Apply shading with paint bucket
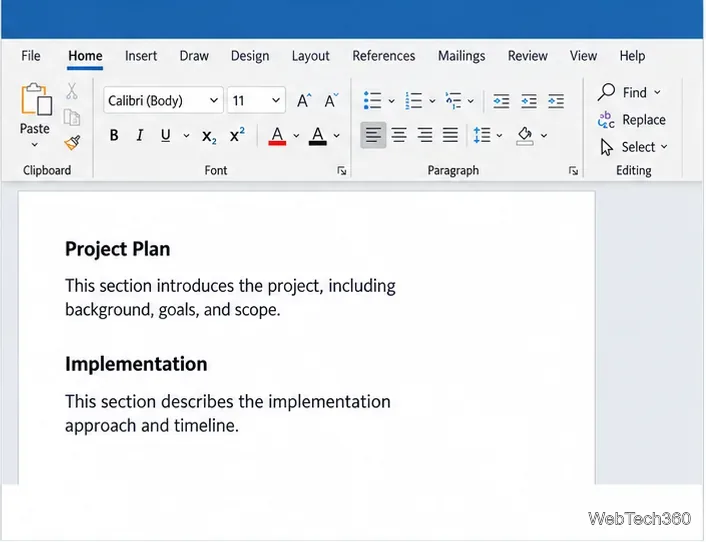The height and width of the screenshot is (542, 706). 525,136
